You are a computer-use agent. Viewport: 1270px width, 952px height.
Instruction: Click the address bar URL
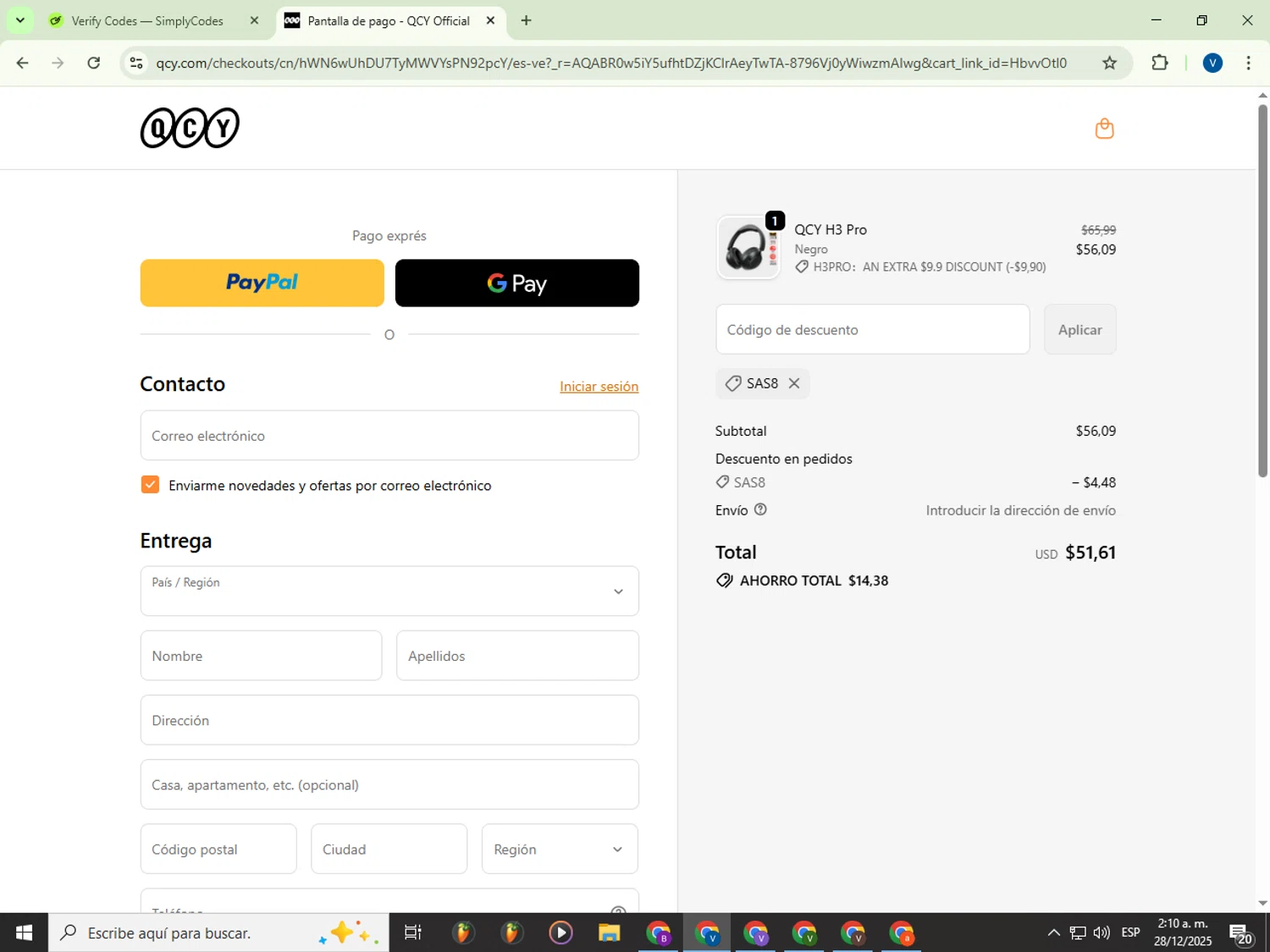pos(610,63)
